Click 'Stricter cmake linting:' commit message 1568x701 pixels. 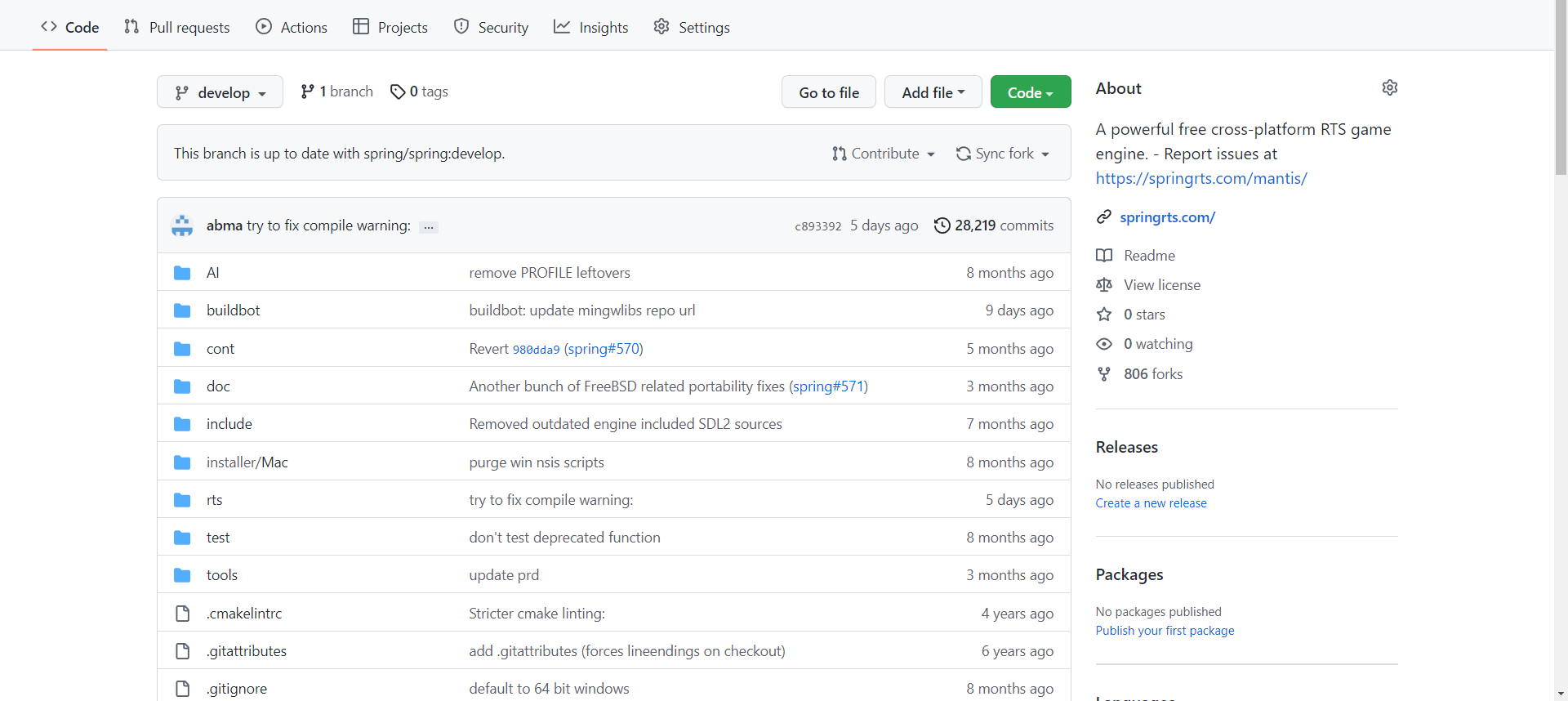coord(537,614)
